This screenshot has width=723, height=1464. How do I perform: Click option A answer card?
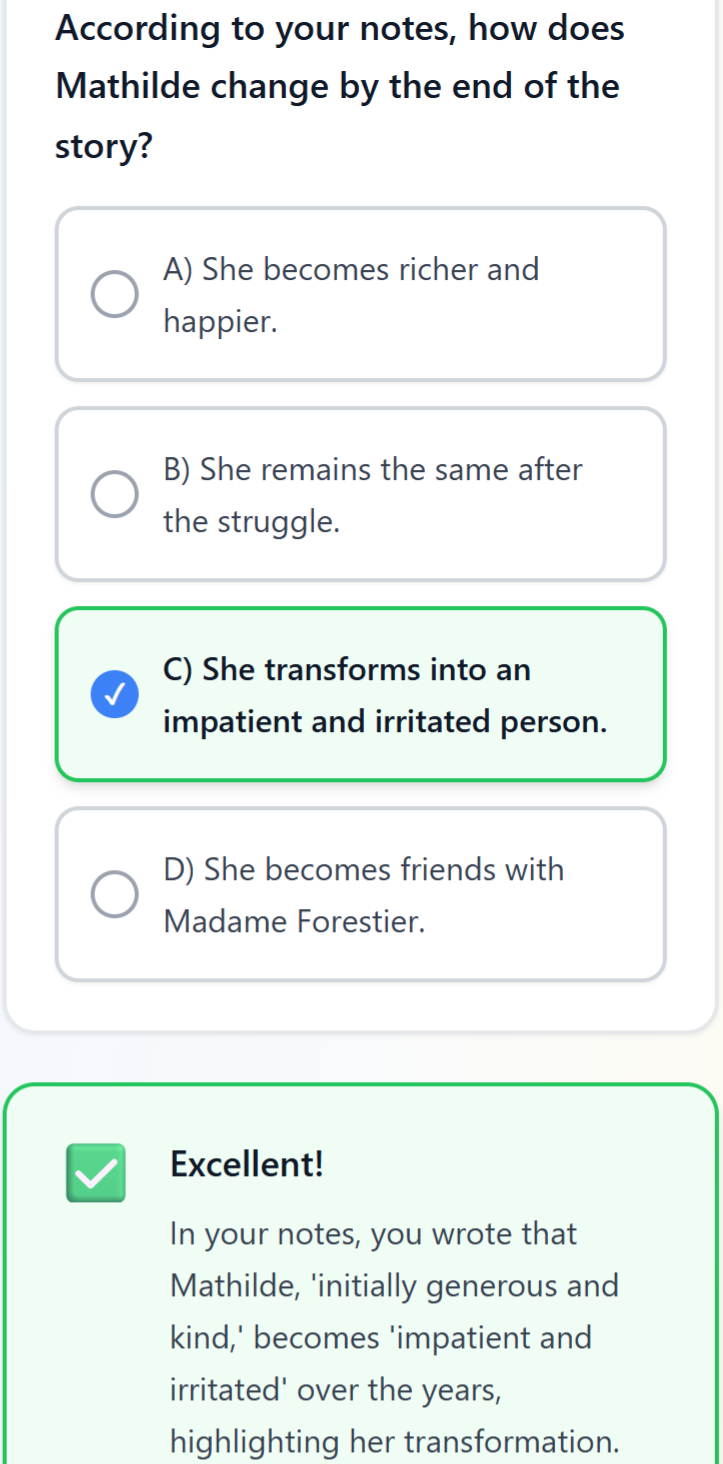pyautogui.click(x=361, y=293)
